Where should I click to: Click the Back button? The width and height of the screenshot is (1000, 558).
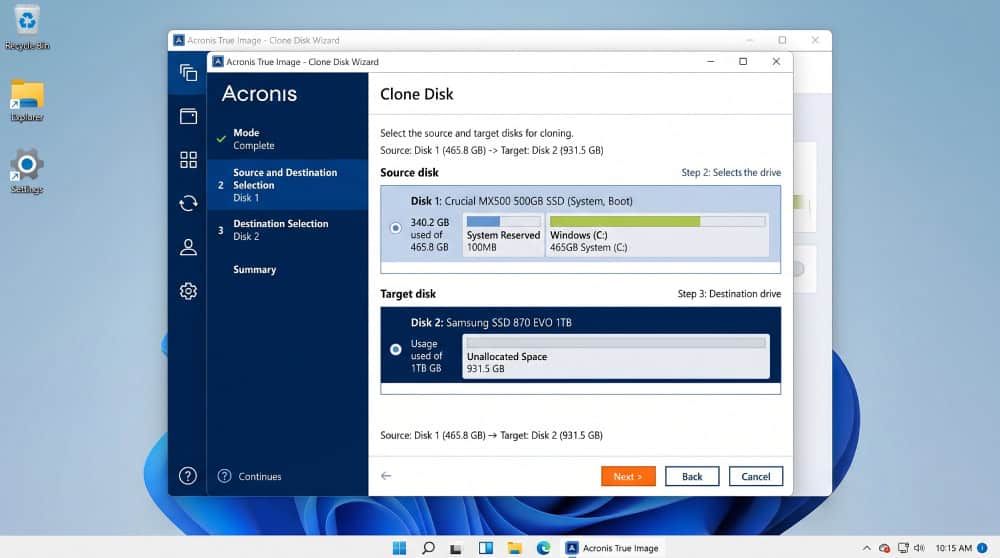pos(692,476)
